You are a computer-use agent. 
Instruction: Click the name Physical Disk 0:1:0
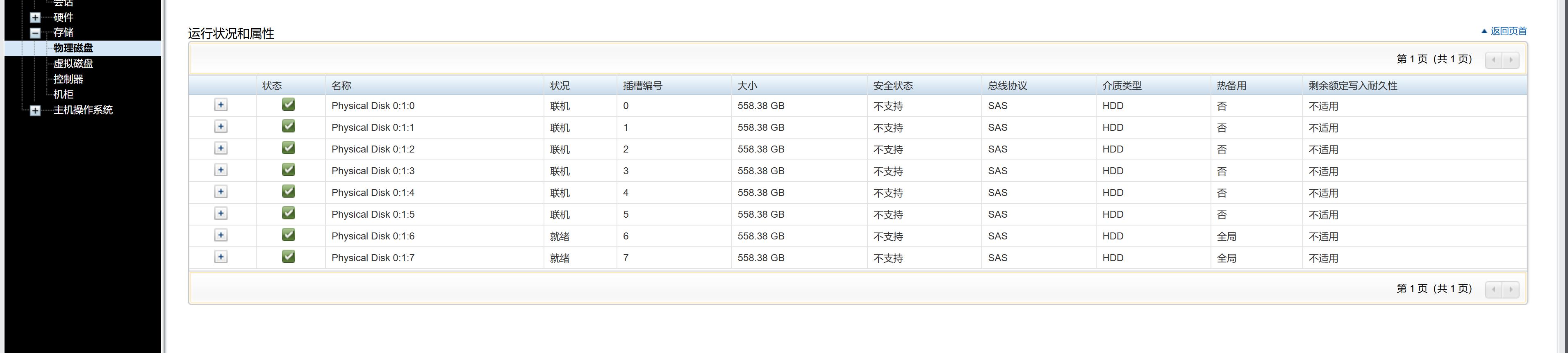[373, 106]
